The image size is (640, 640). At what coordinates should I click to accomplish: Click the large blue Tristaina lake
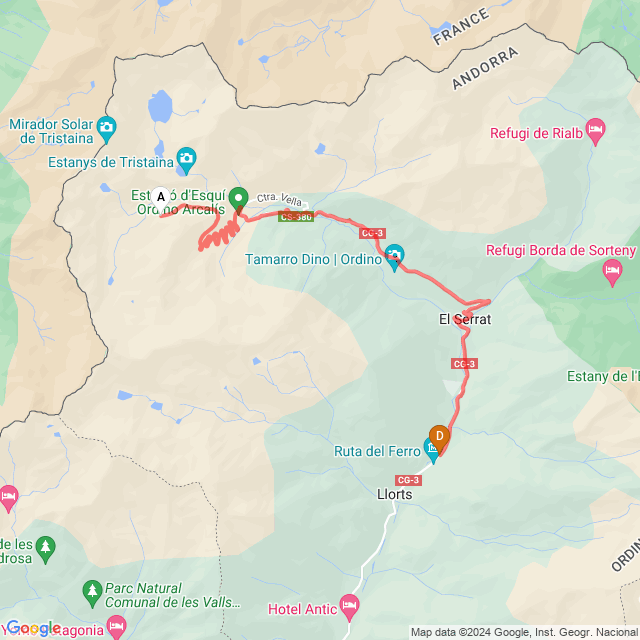click(x=160, y=107)
